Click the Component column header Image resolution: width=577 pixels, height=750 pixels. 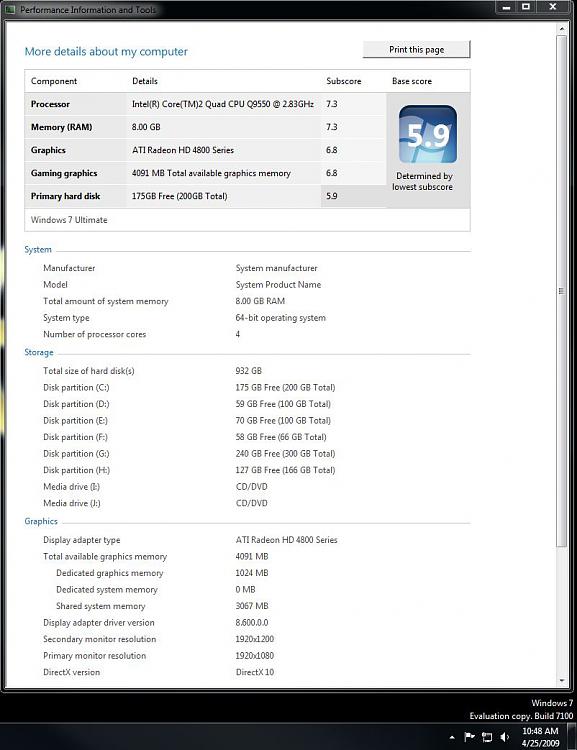click(x=54, y=81)
